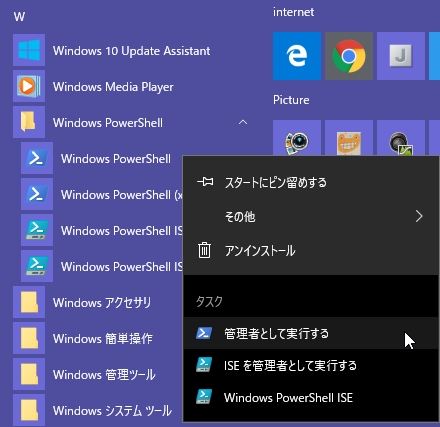Viewport: 440px width, 427px height.
Task: Click the Windows PowerShell (x86) app icon
Action: coord(37,194)
